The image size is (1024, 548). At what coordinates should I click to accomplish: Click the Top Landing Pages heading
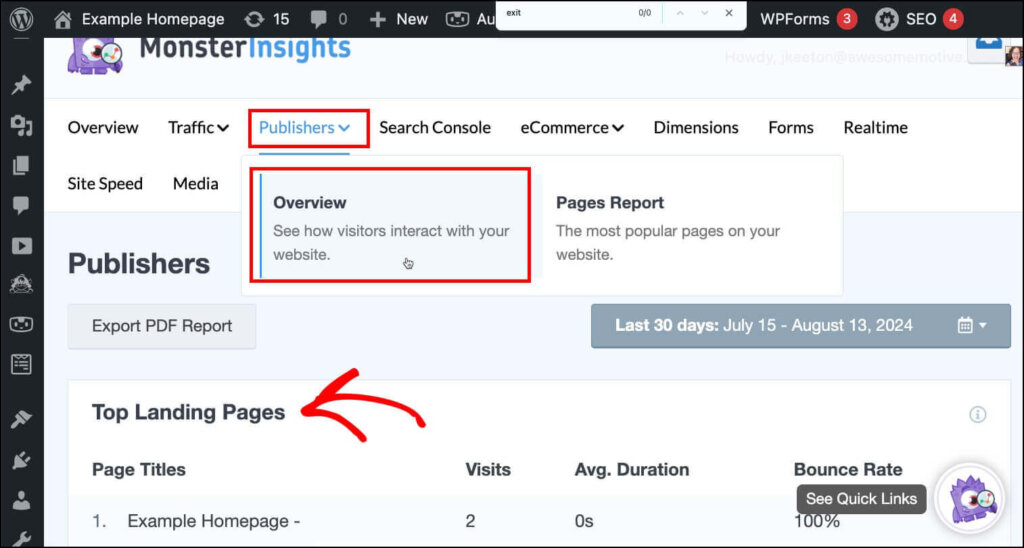click(x=189, y=412)
